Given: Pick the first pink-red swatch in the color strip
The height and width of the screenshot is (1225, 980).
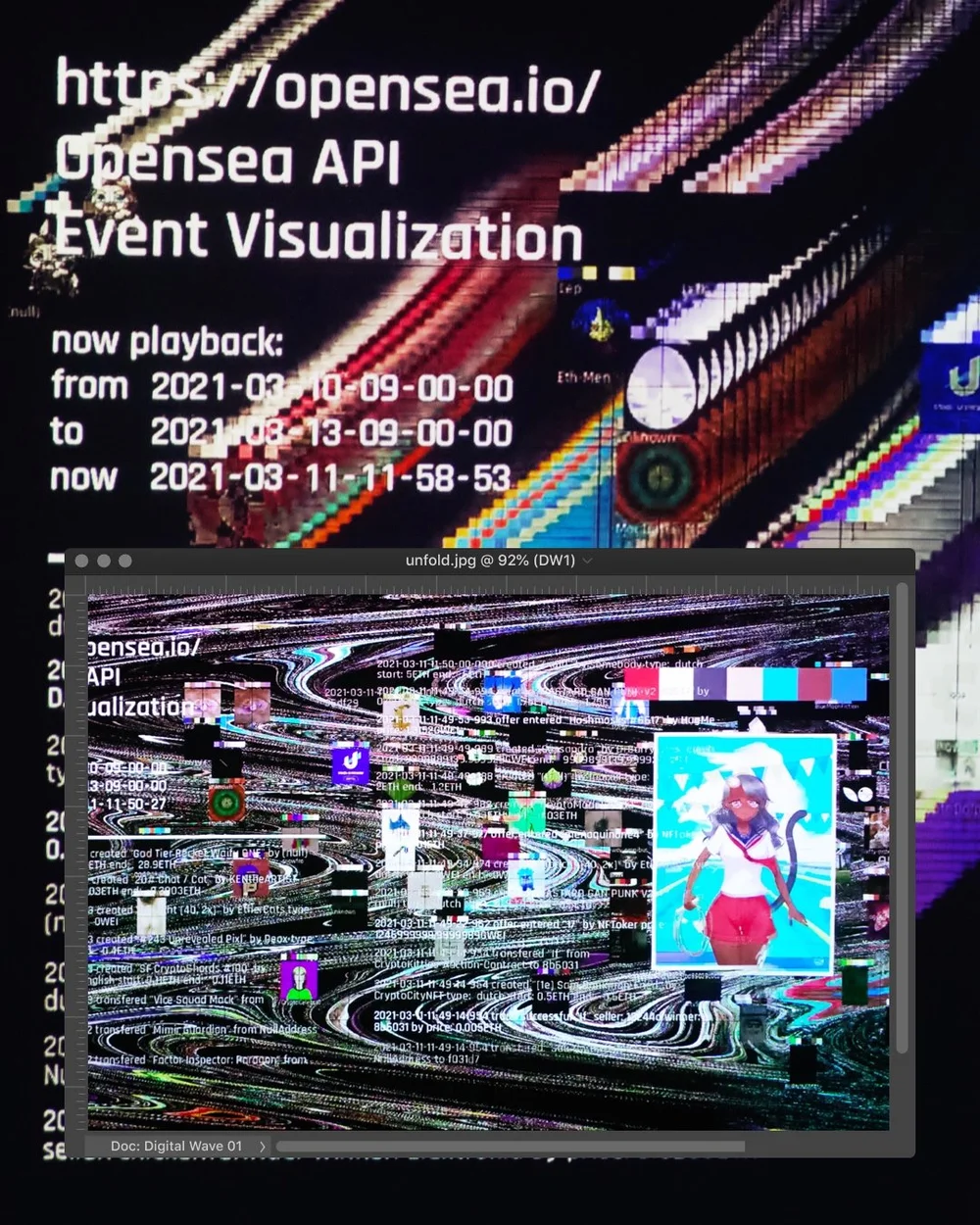Looking at the screenshot, I should tap(641, 683).
